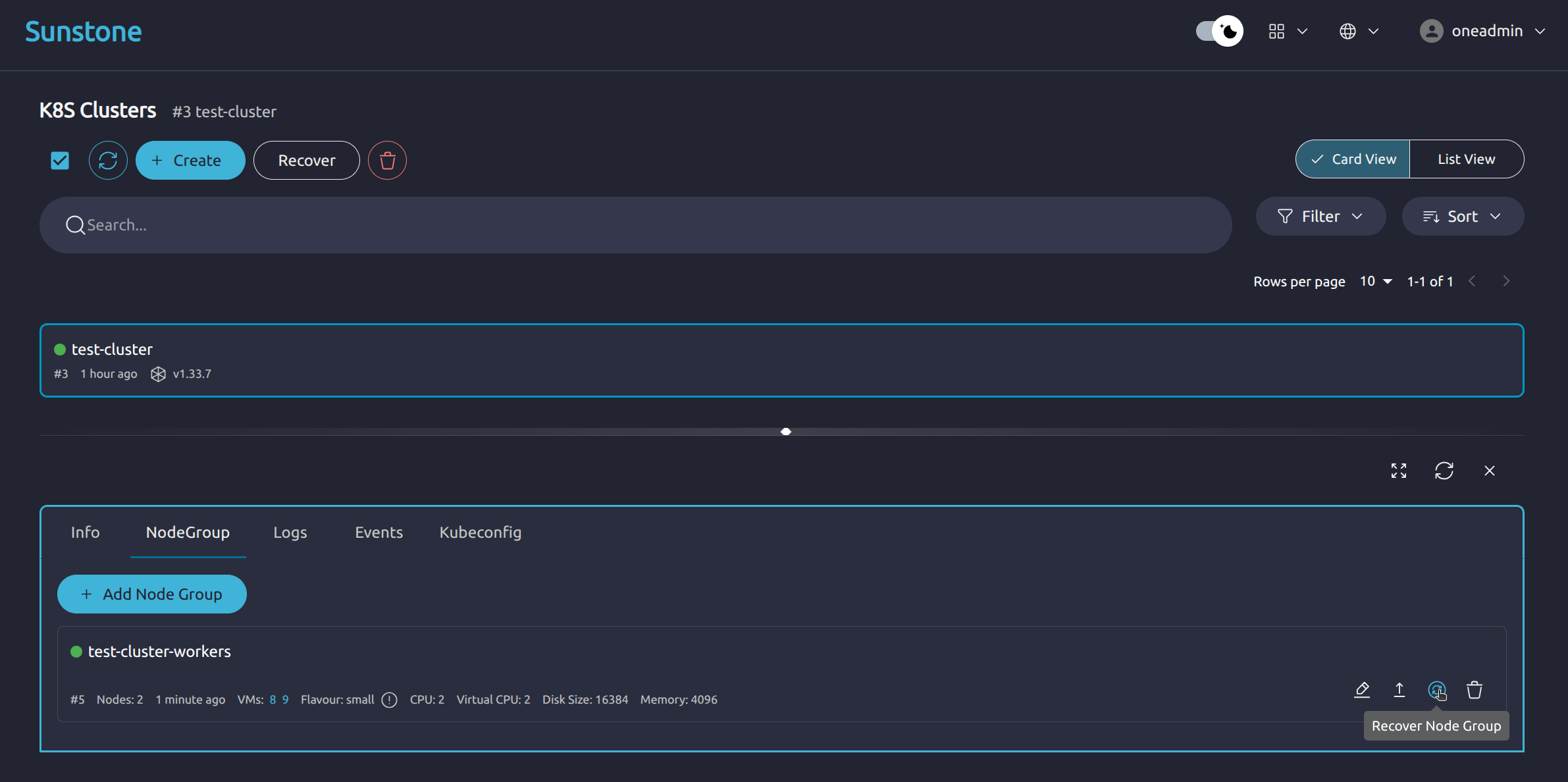Click the Virtual CPU: 2 label
This screenshot has height=782, width=1568.
[493, 700]
